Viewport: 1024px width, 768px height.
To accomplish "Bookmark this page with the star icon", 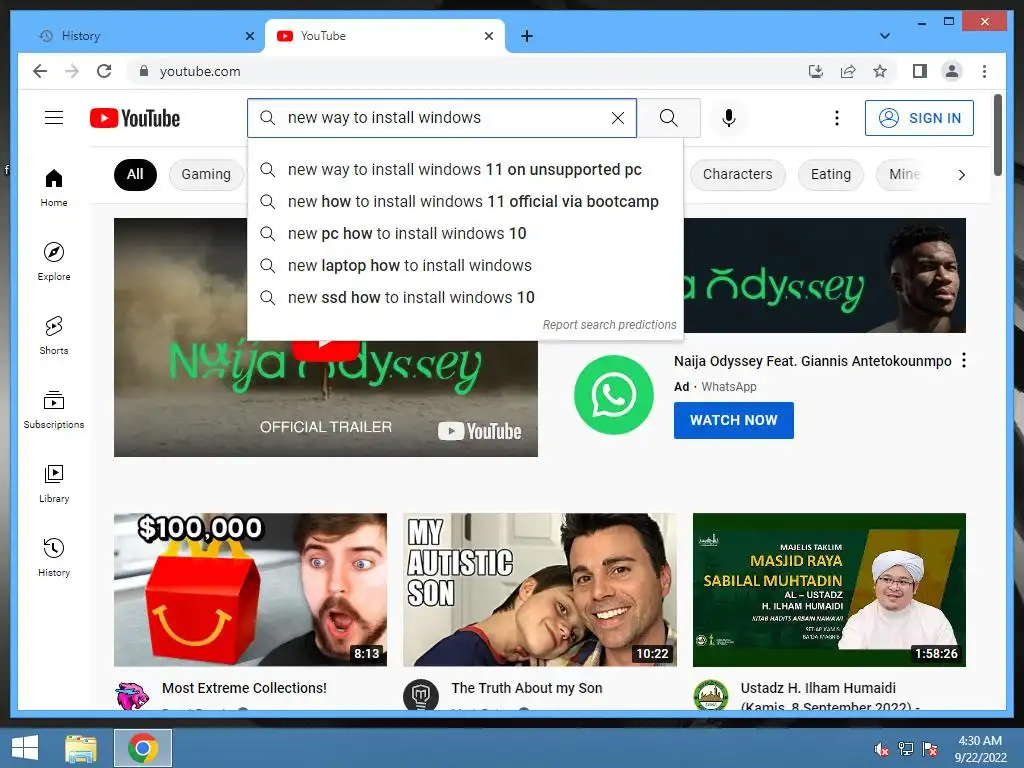I will pos(880,71).
